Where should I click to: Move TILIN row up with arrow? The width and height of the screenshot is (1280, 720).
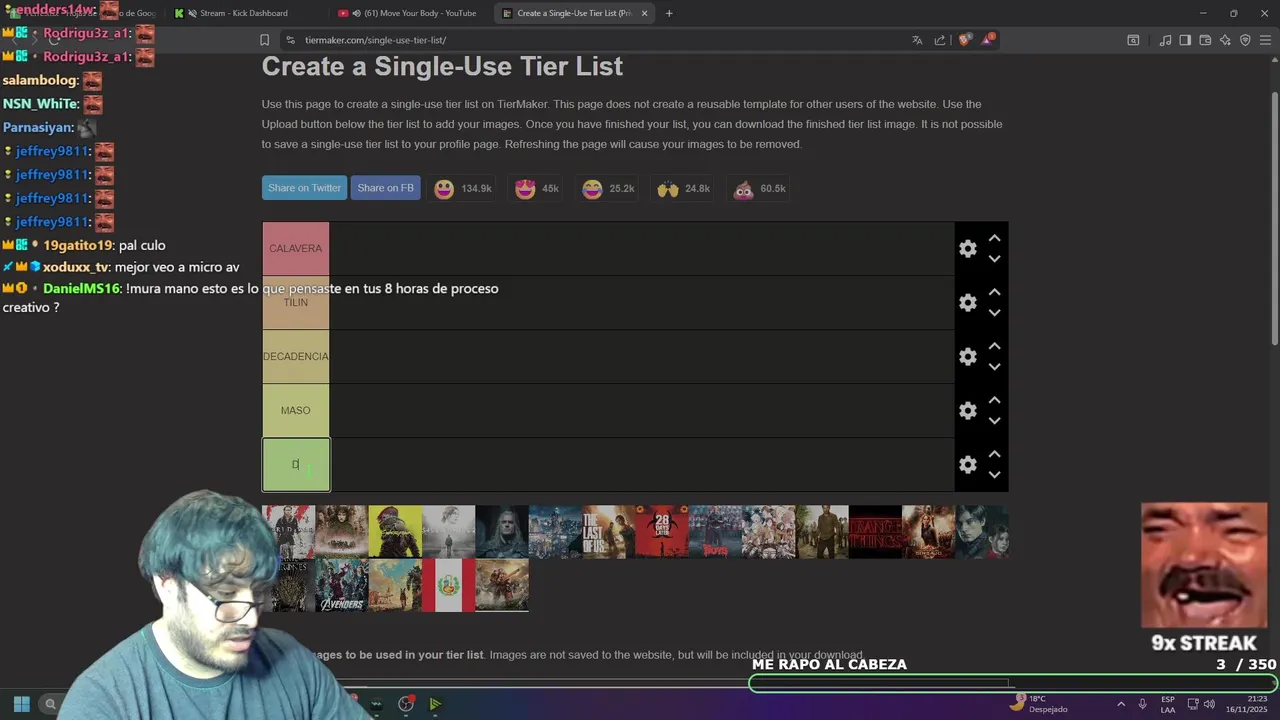pos(994,293)
